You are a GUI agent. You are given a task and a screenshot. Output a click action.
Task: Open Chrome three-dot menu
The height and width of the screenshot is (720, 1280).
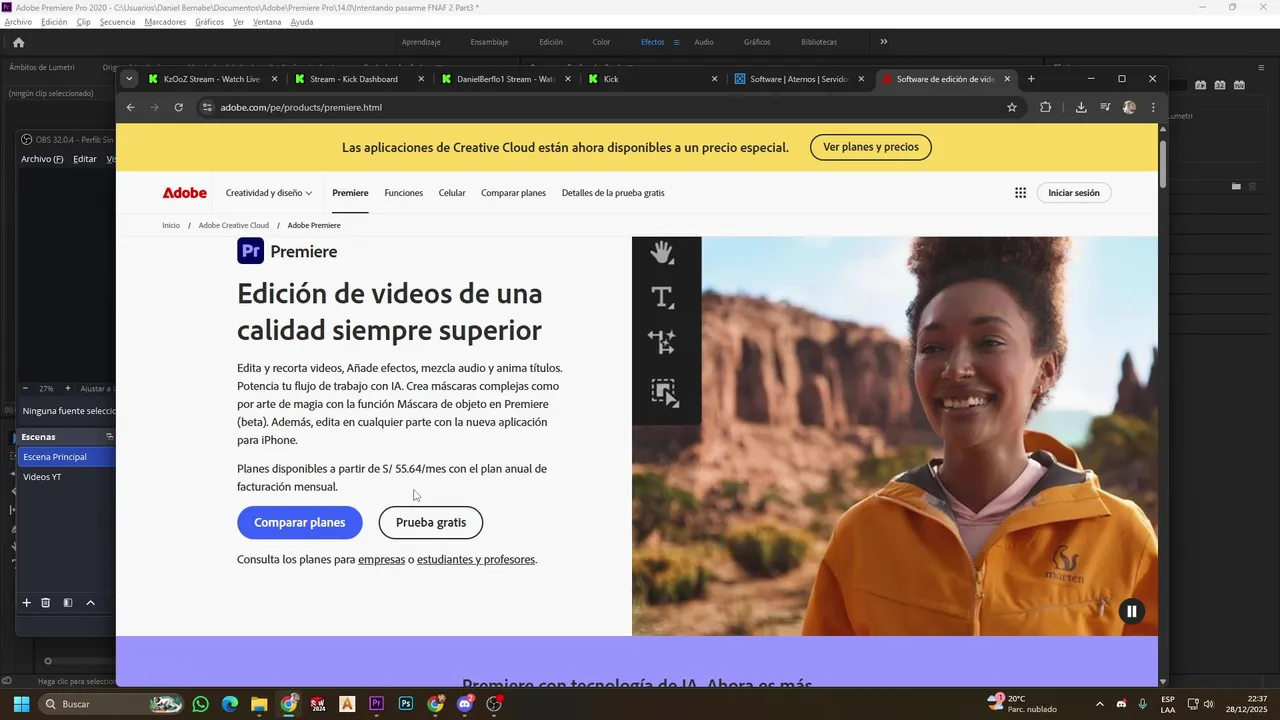click(1153, 107)
